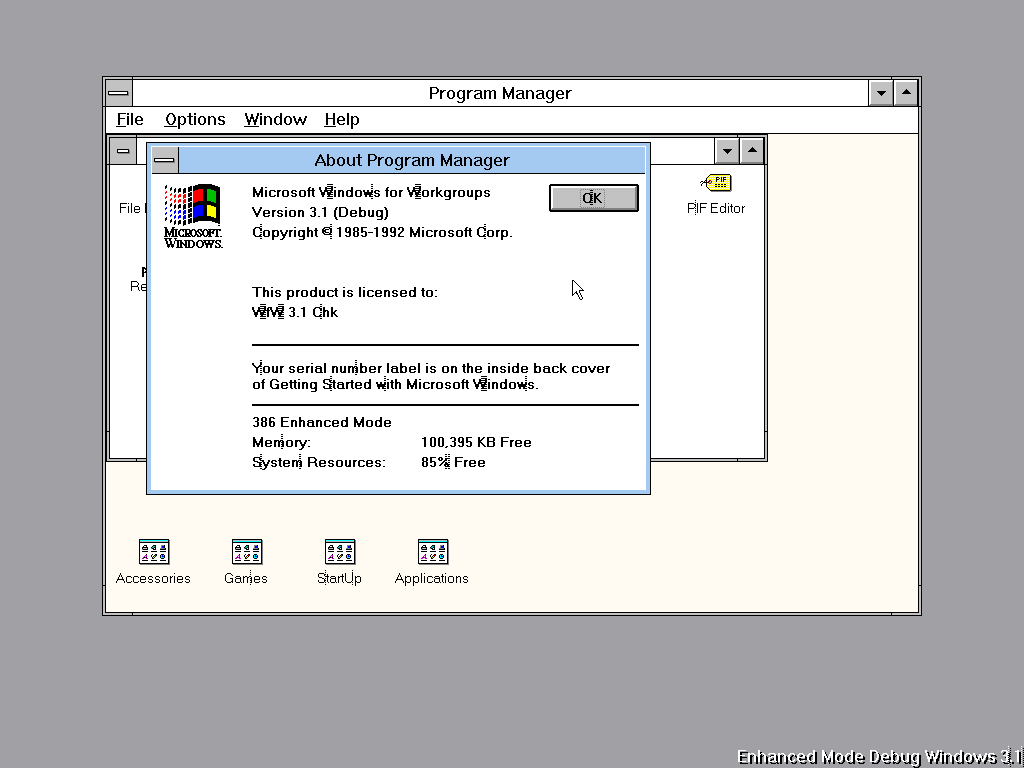Click the Program Manager title bar

[x=500, y=93]
